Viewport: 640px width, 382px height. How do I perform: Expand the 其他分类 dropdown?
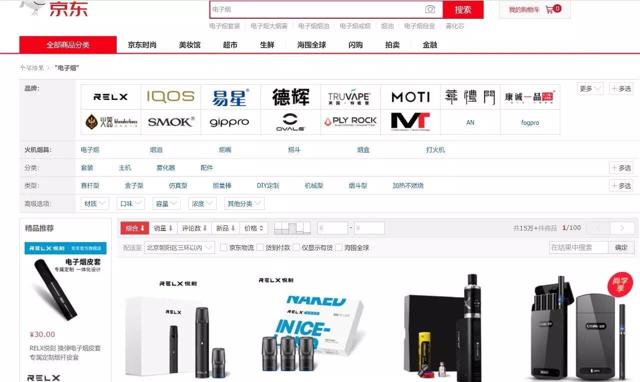coord(244,203)
